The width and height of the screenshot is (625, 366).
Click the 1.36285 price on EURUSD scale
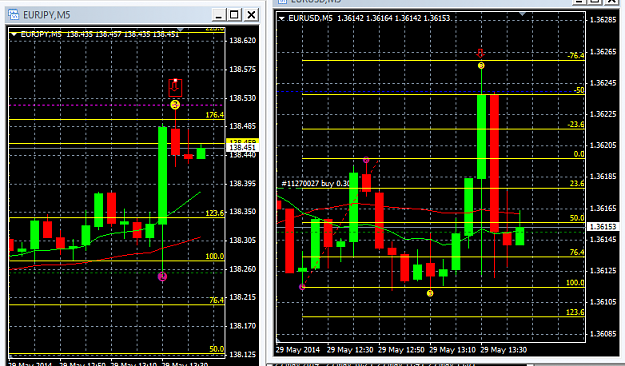[x=603, y=20]
